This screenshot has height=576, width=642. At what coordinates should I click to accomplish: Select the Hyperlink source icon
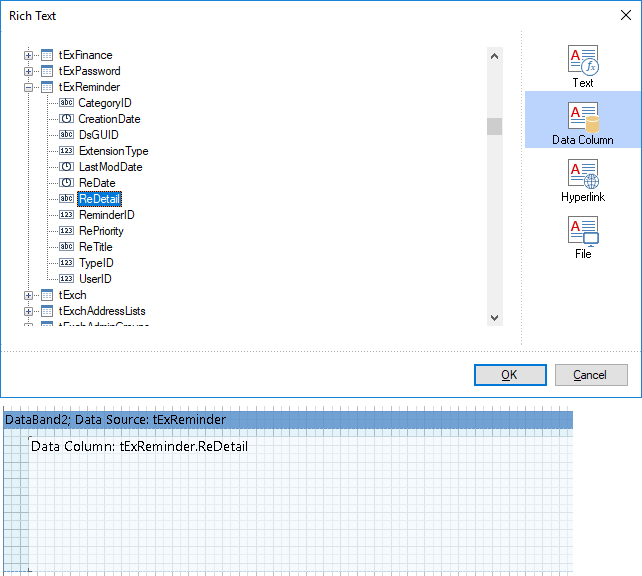pyautogui.click(x=583, y=176)
